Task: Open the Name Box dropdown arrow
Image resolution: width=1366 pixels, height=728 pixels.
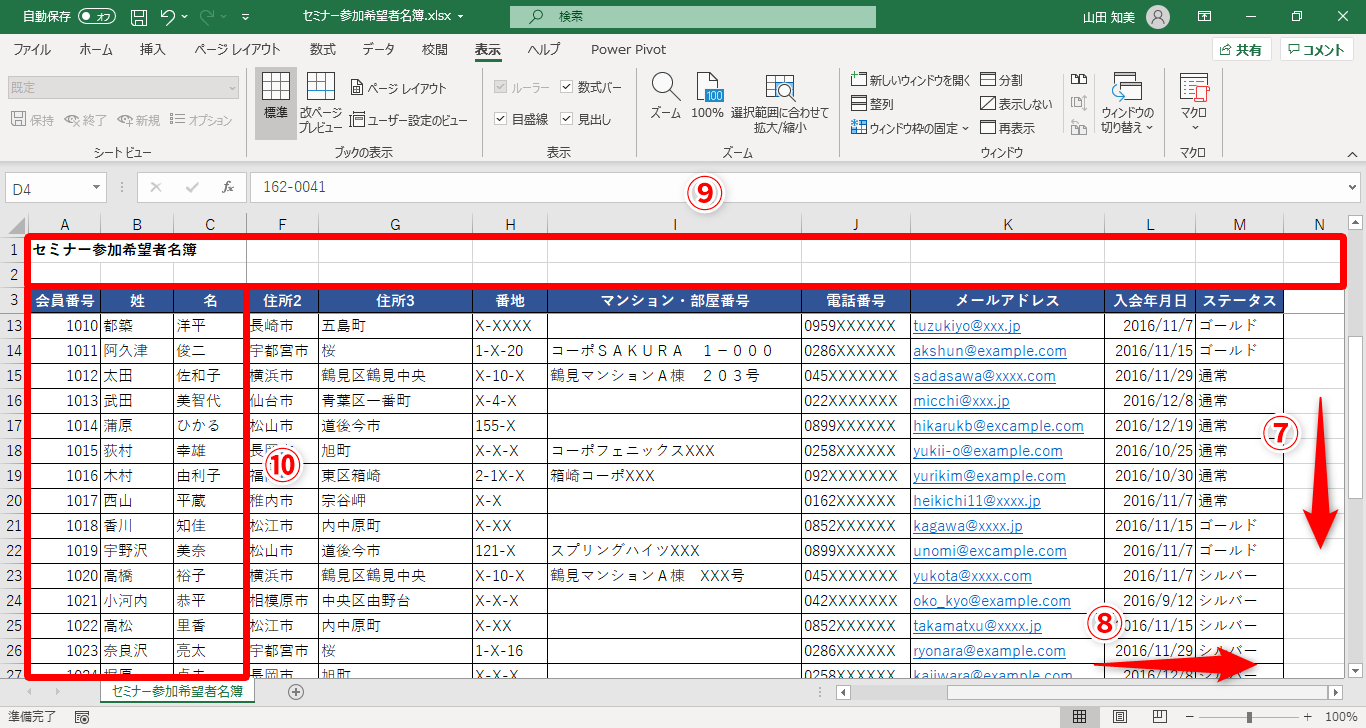Action: [96, 187]
